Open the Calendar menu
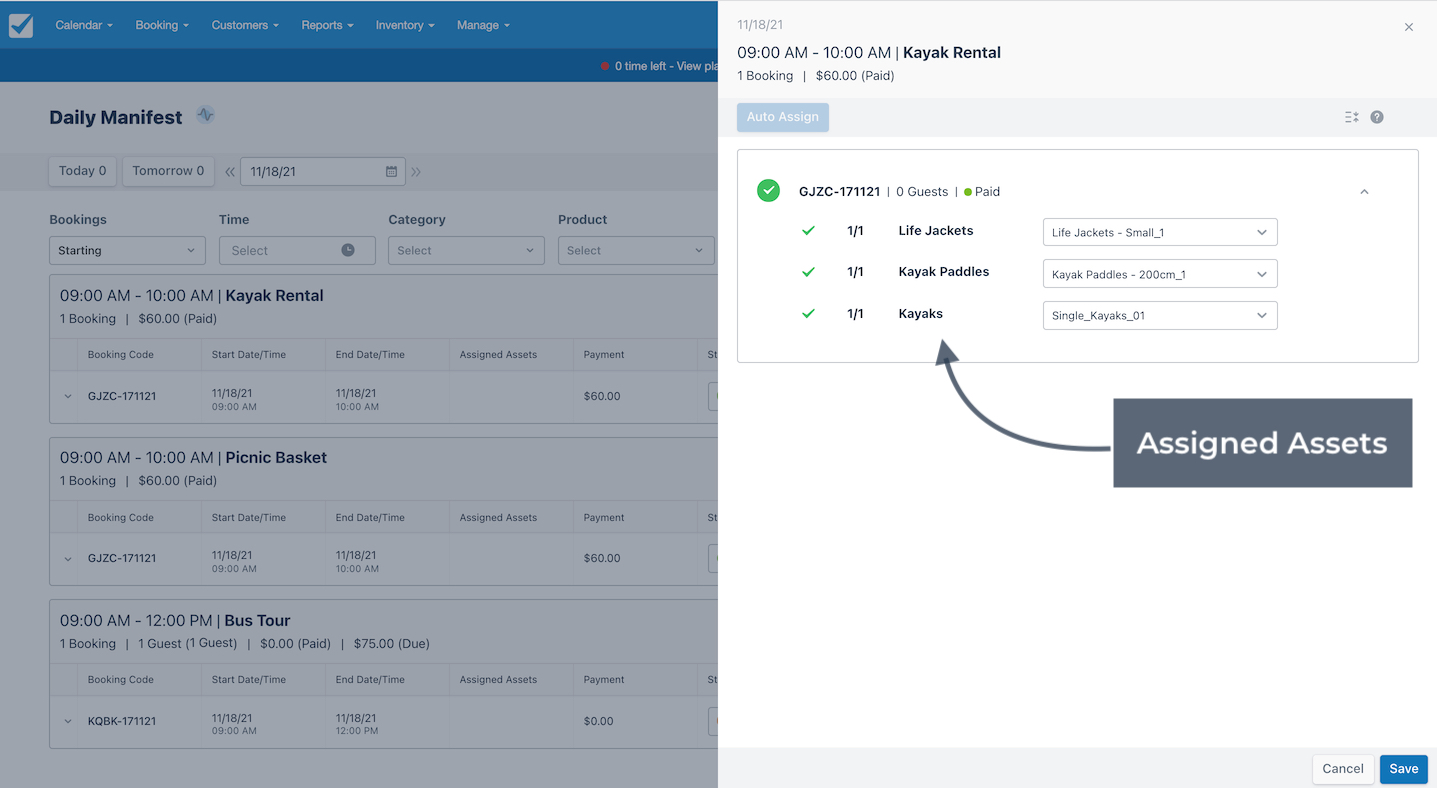Screen dimensions: 1437x788 (x=84, y=25)
